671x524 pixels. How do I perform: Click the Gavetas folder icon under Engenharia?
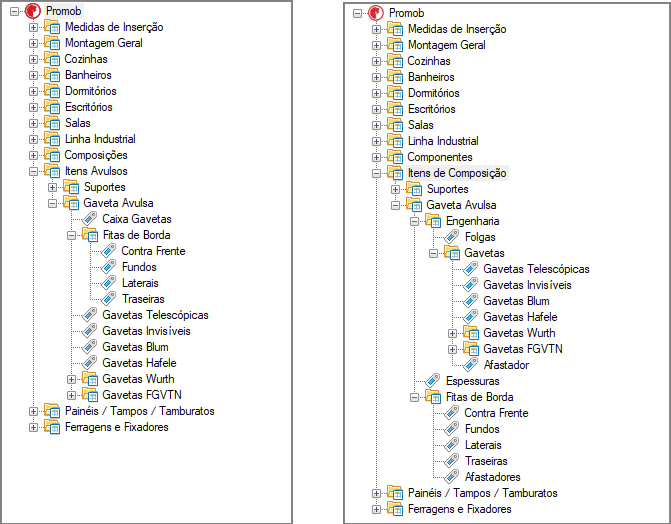pyautogui.click(x=452, y=253)
